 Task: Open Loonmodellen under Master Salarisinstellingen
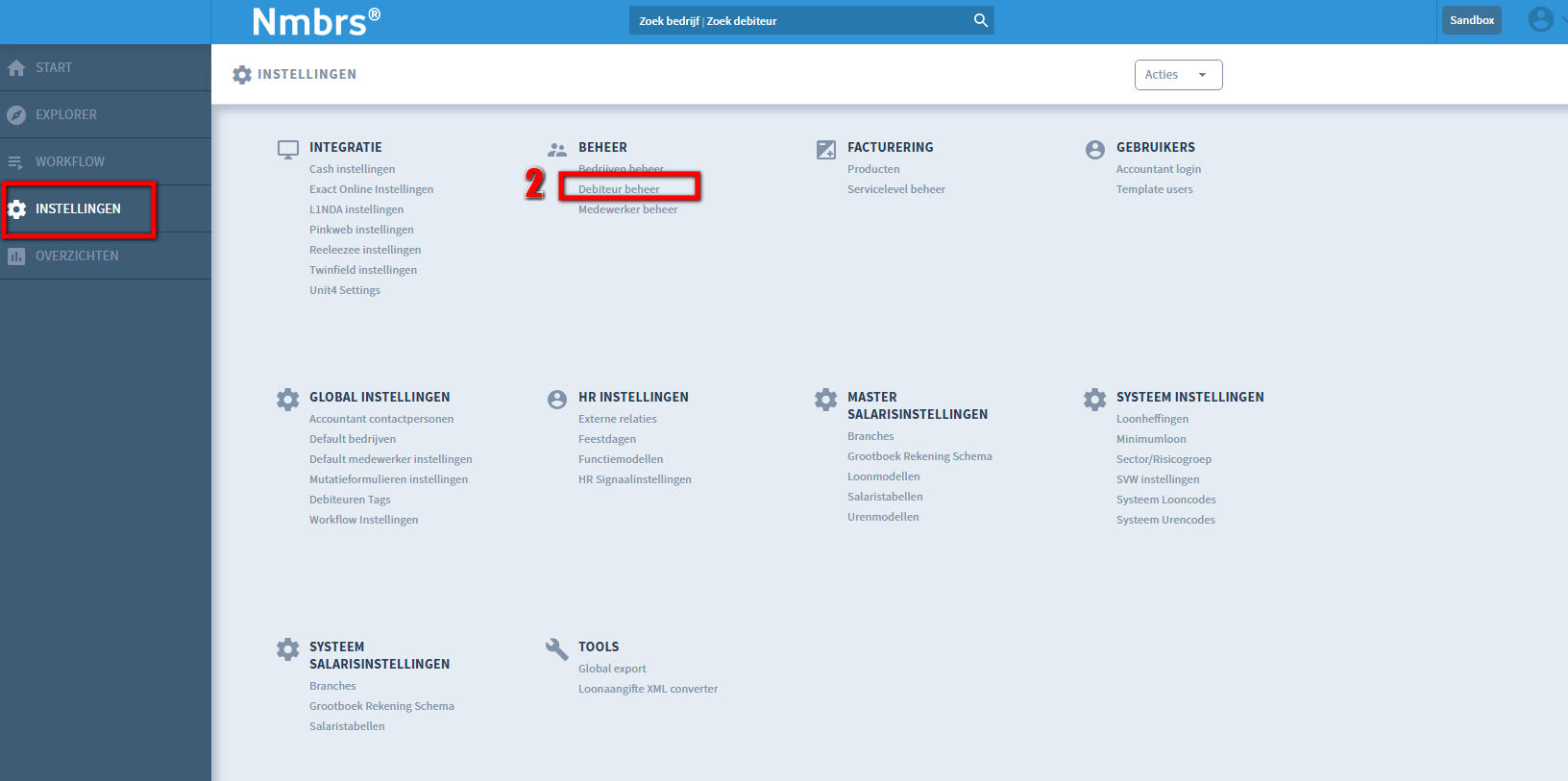884,476
